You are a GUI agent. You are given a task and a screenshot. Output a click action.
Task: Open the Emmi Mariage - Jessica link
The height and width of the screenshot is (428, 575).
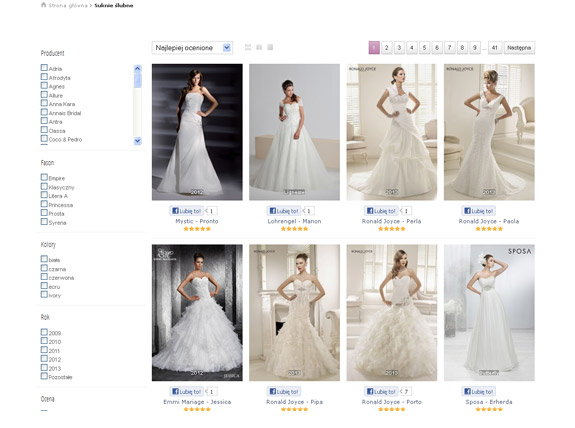click(x=197, y=402)
